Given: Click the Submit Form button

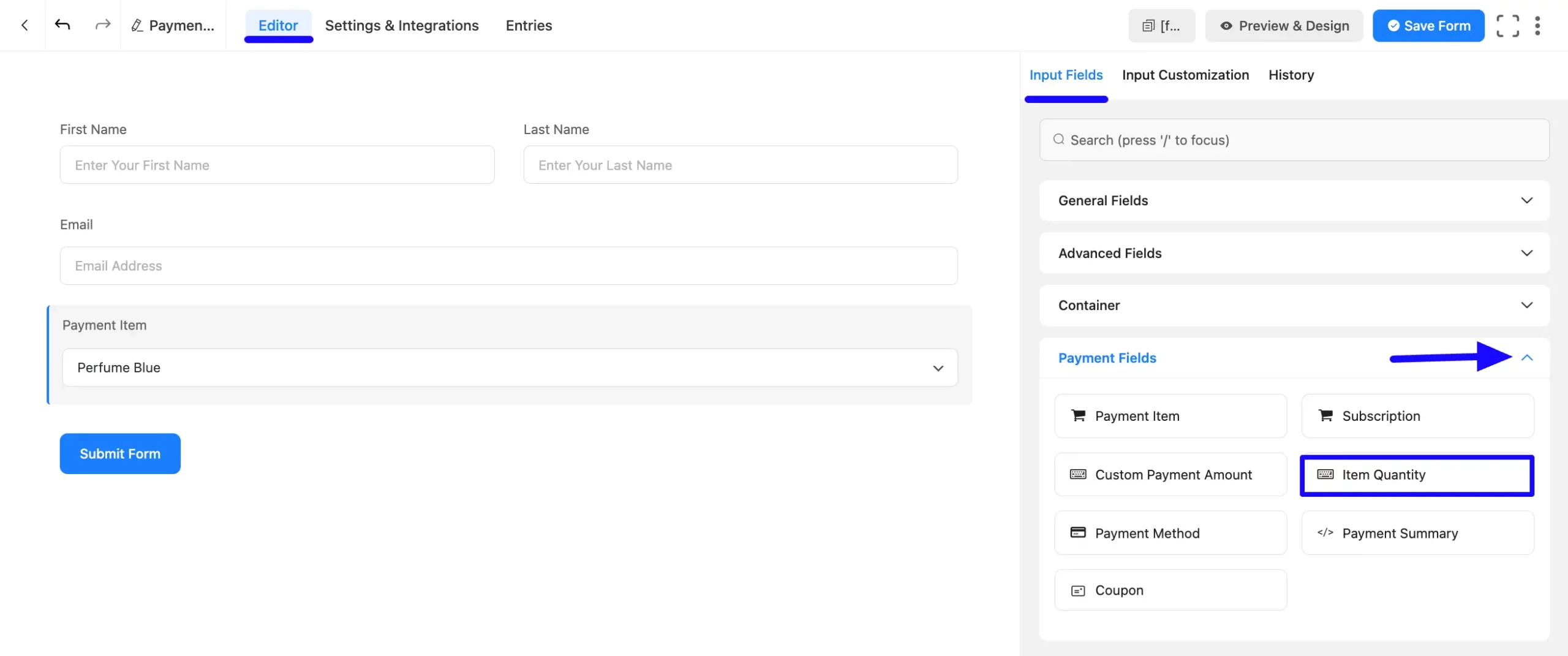Looking at the screenshot, I should [119, 453].
